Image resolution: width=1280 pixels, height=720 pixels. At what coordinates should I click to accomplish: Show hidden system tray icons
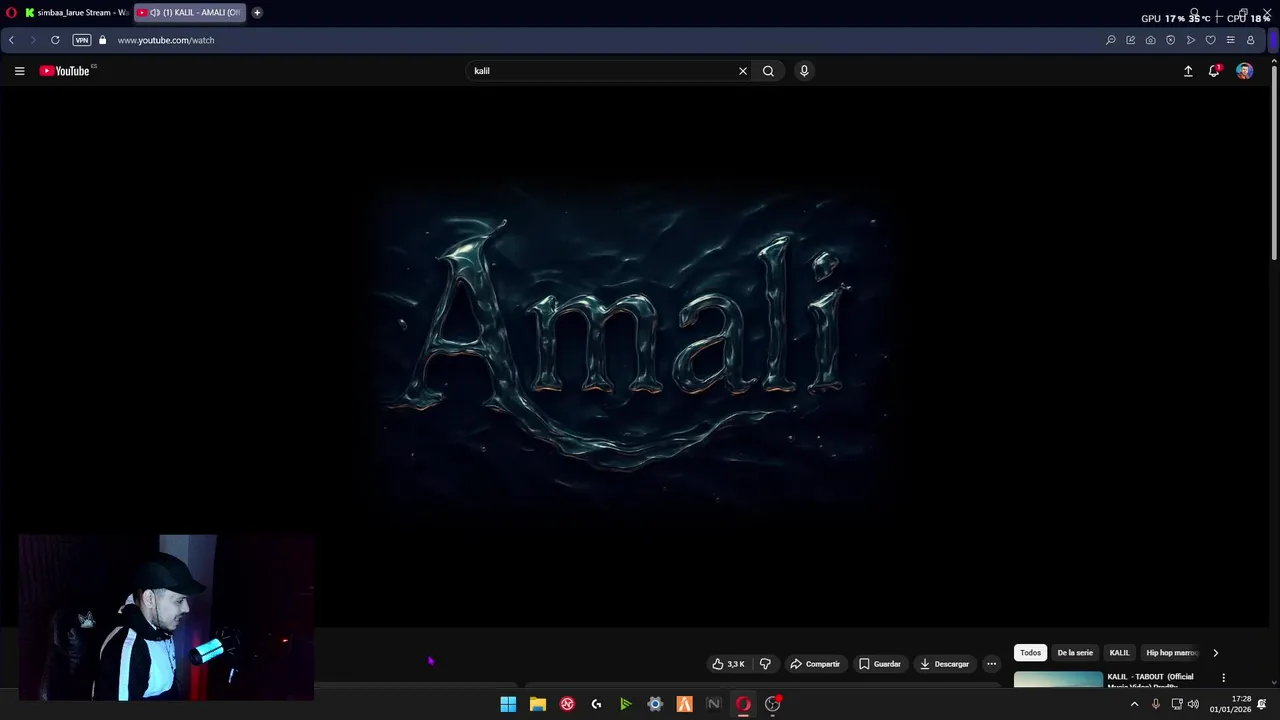point(1134,704)
